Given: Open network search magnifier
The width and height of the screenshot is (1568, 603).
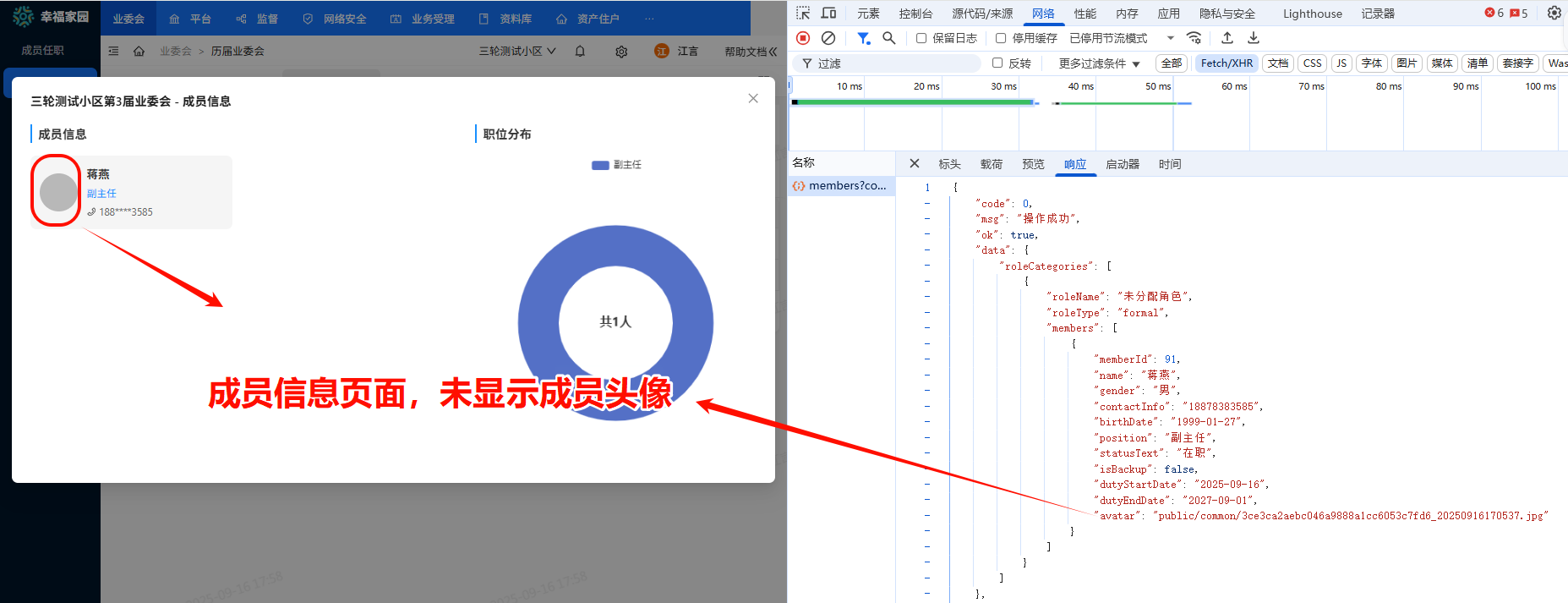Looking at the screenshot, I should coord(889,38).
